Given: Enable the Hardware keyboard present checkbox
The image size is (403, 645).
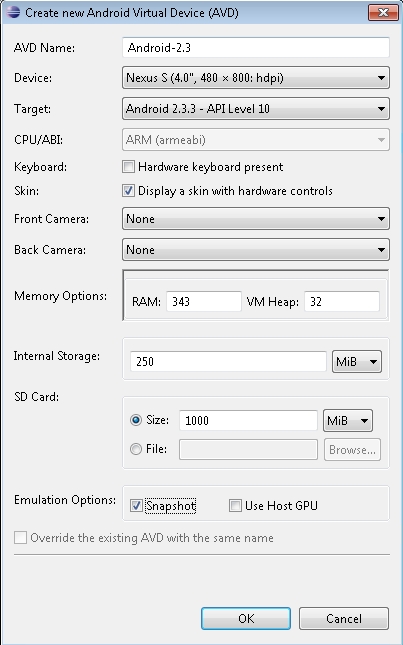Looking at the screenshot, I should coord(128,167).
